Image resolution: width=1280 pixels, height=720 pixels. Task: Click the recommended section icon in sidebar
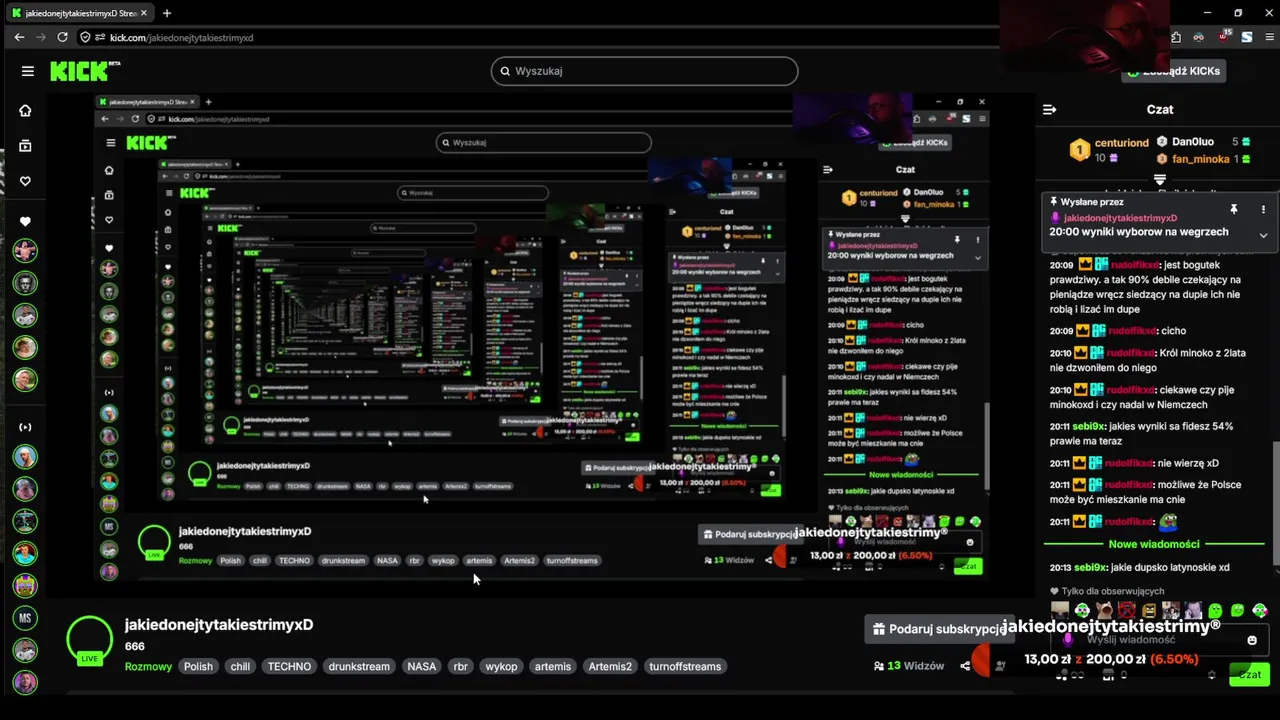tap(25, 427)
